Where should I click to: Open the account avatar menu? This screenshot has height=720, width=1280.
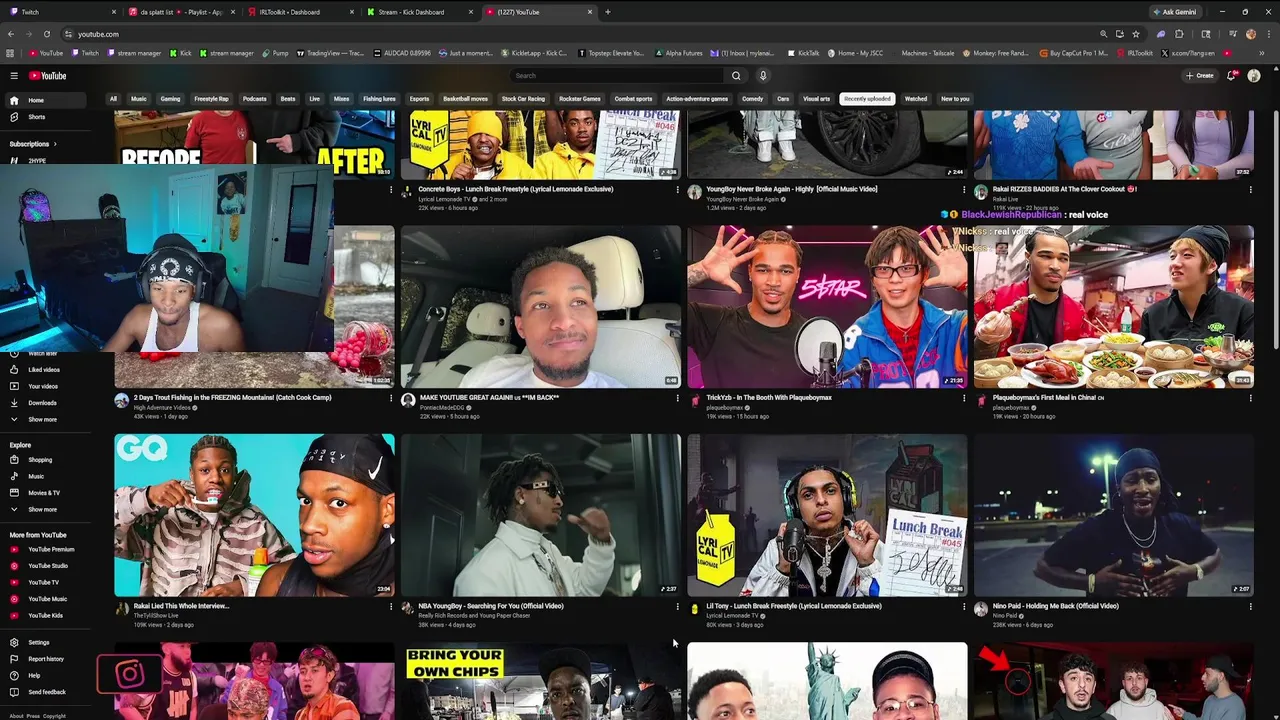click(x=1254, y=76)
